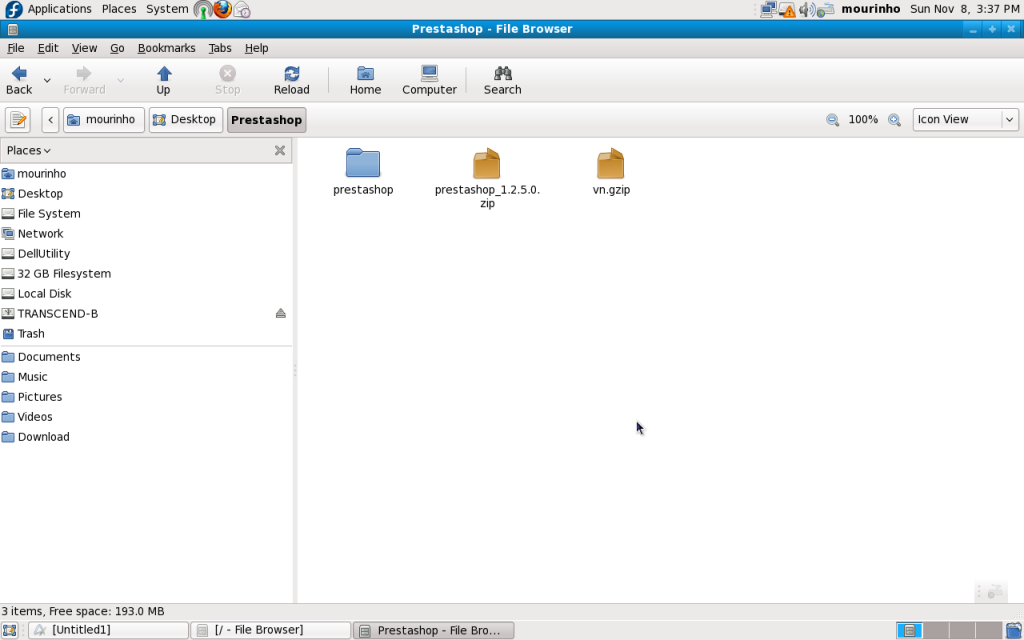This screenshot has height=640, width=1024.
Task: Click the Computer toolbar icon
Action: pos(429,80)
